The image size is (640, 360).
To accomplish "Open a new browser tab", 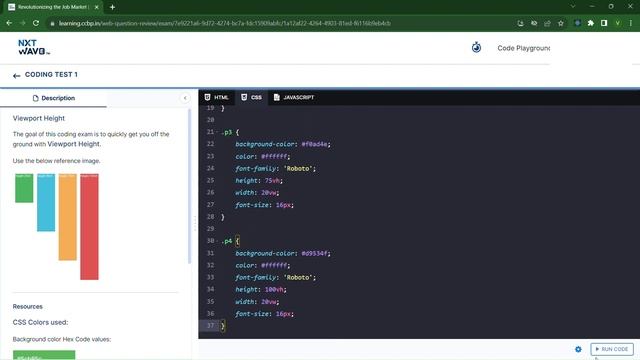I will point(112,7).
